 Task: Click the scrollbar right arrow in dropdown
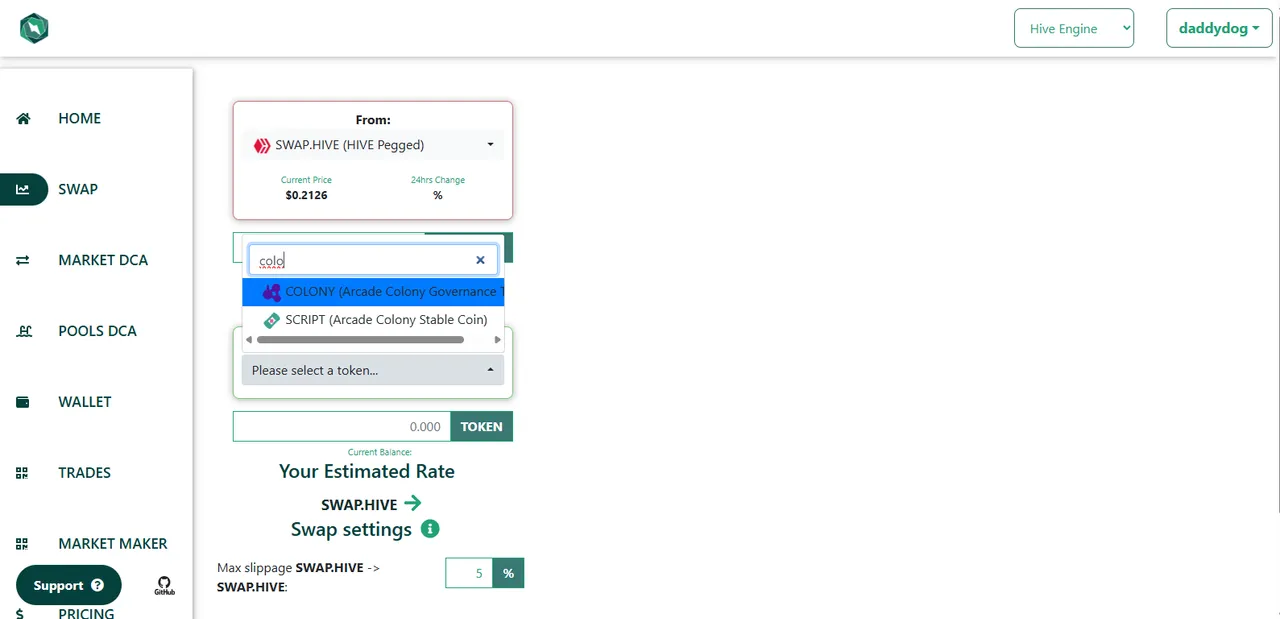(x=497, y=340)
